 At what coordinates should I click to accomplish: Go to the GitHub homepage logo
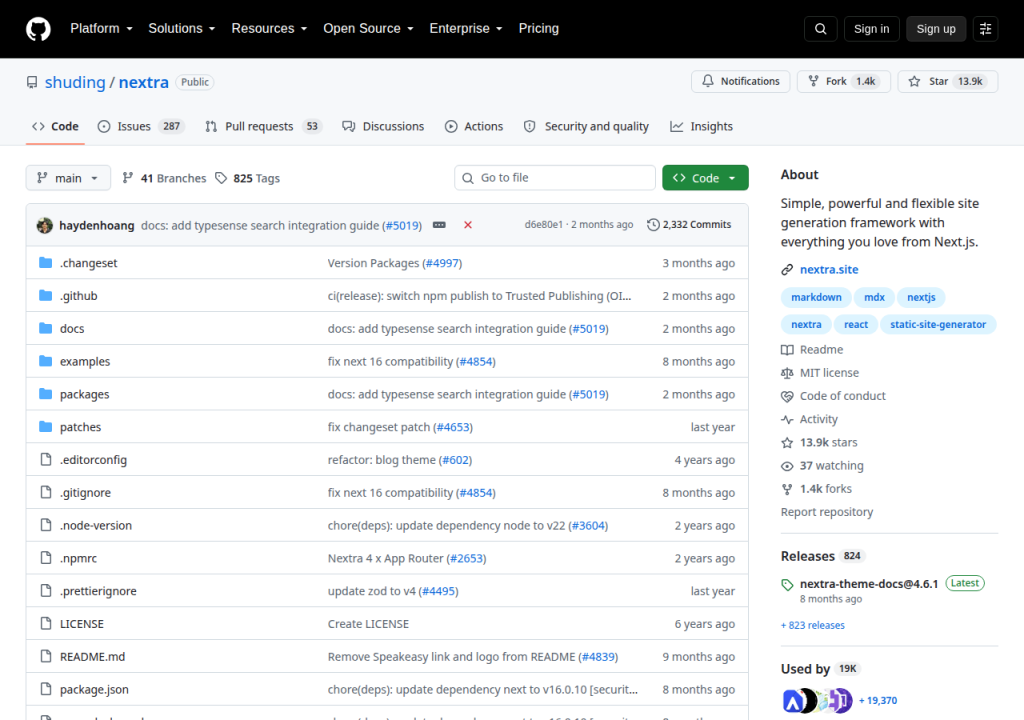click(38, 29)
